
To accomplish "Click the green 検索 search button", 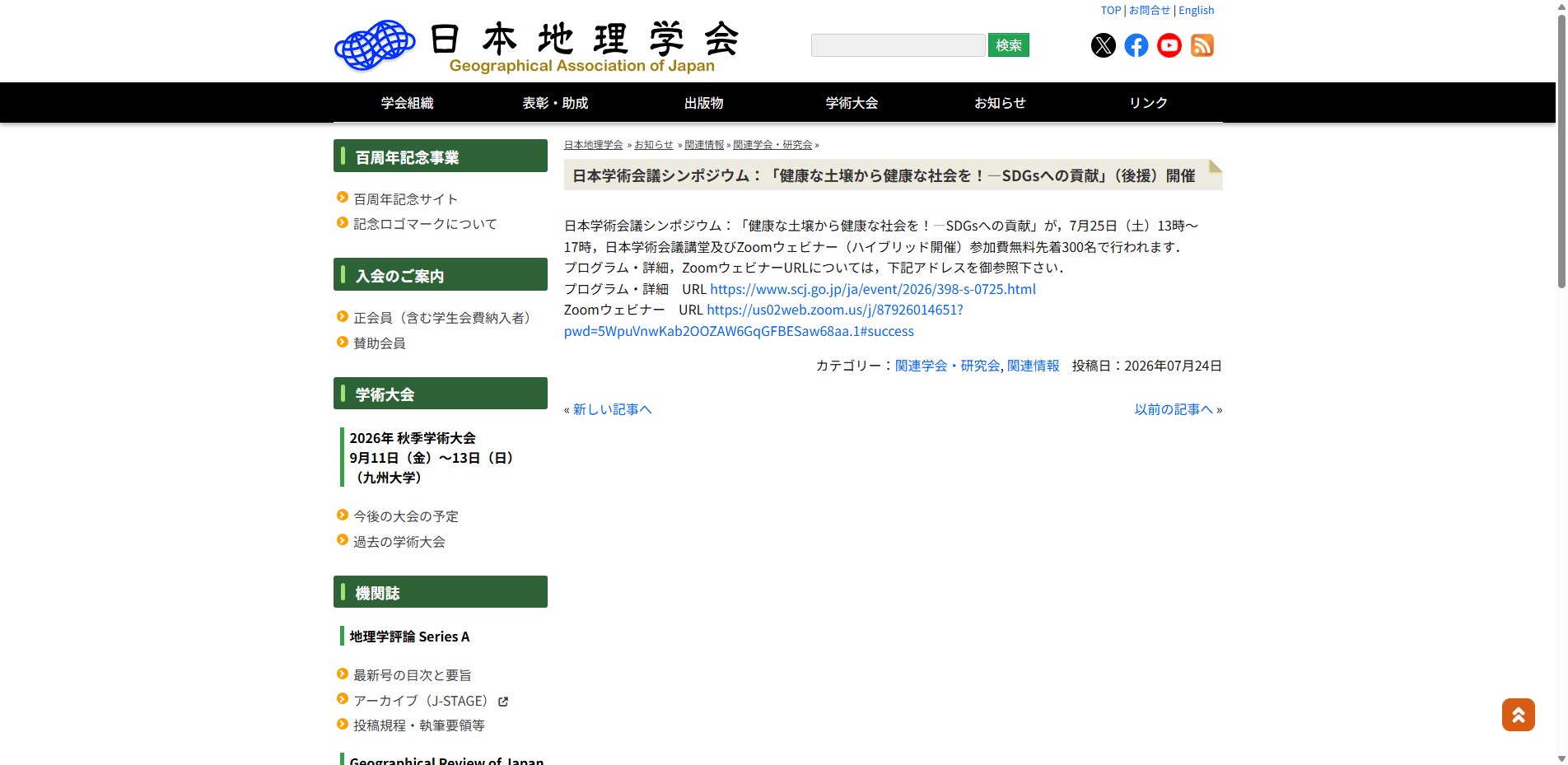I will 1008,45.
